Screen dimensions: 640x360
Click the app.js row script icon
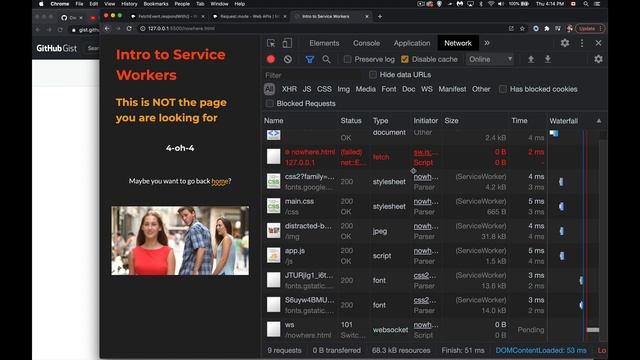click(x=273, y=255)
